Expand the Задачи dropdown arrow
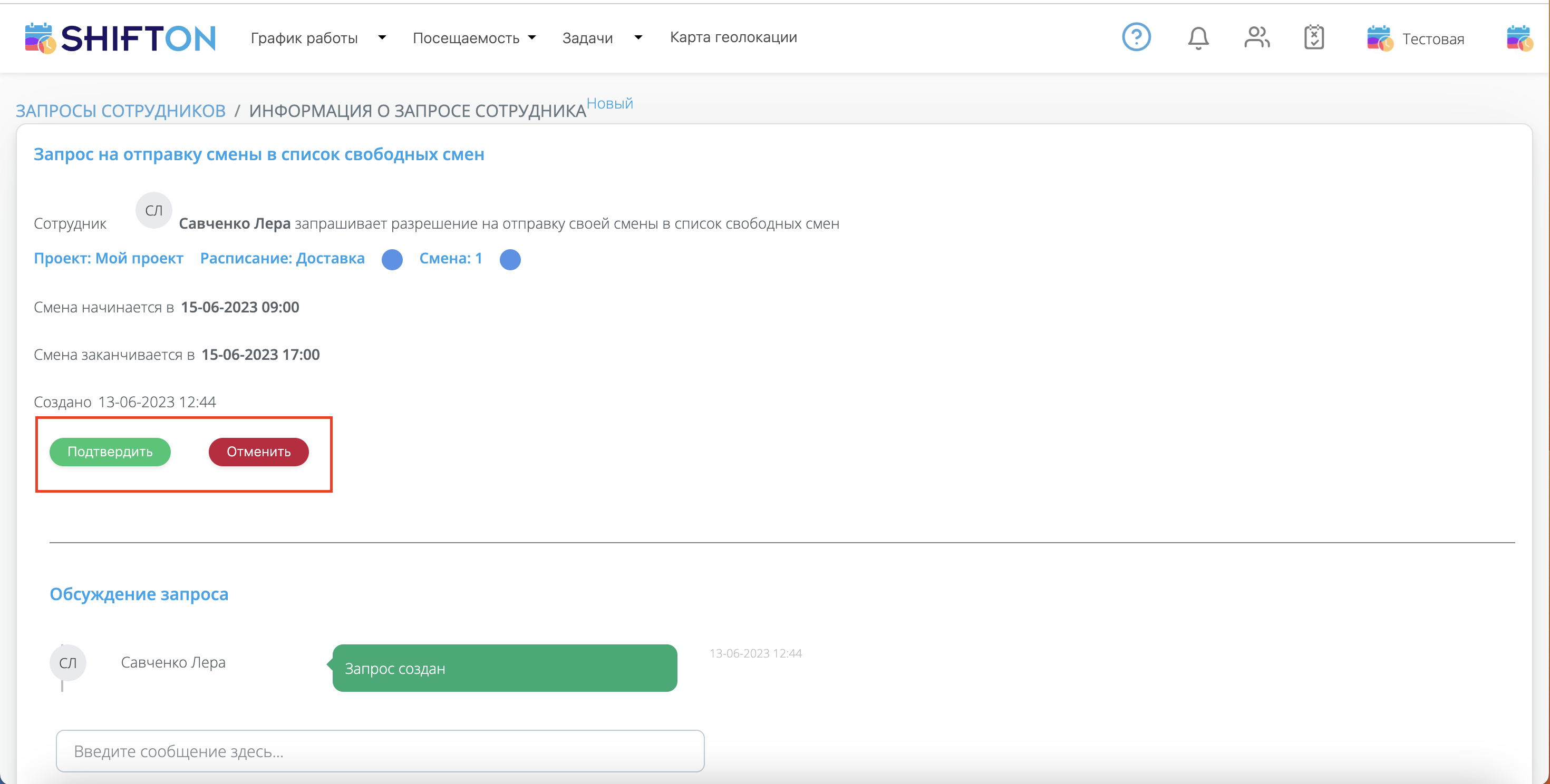1550x784 pixels. [638, 37]
